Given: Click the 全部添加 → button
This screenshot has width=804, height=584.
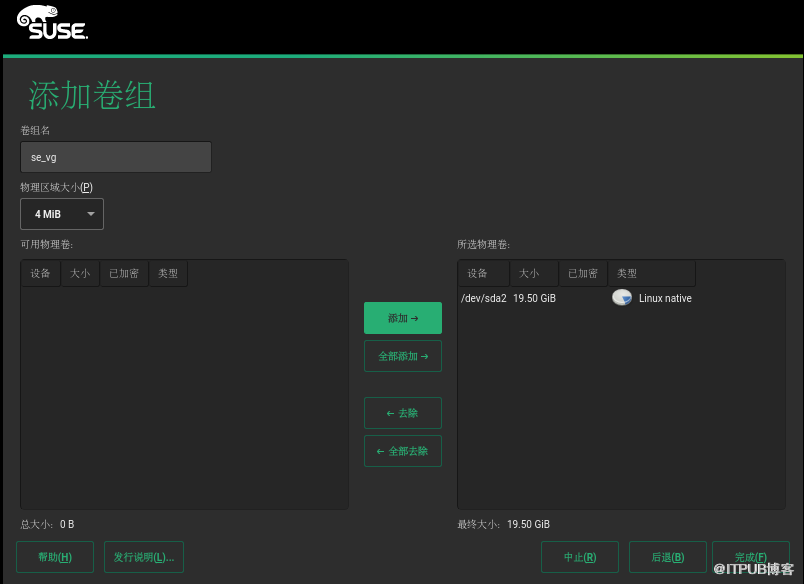Looking at the screenshot, I should 403,356.
